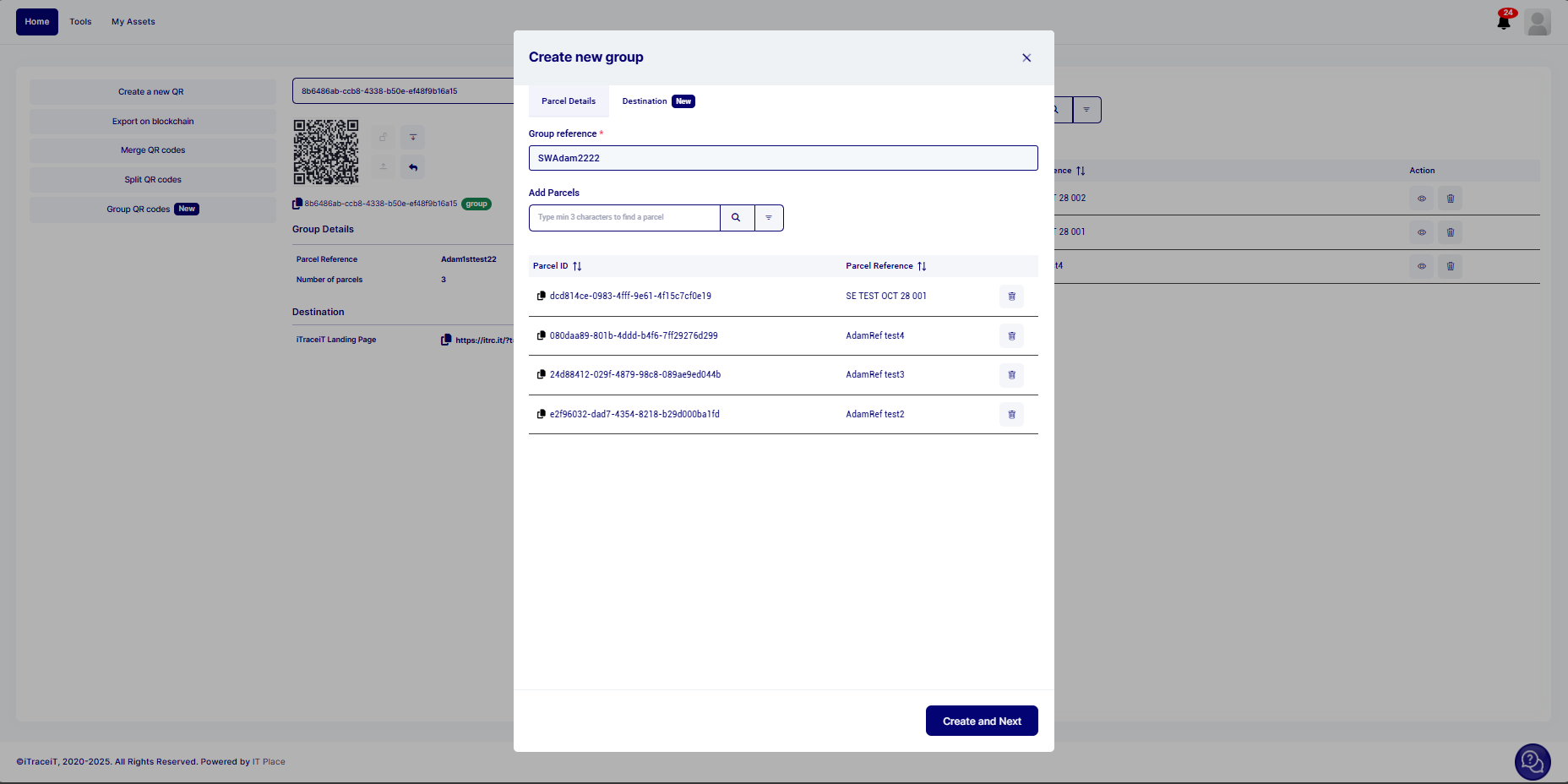Close the Create new group dialog
The height and width of the screenshot is (784, 1568).
pos(1026,58)
